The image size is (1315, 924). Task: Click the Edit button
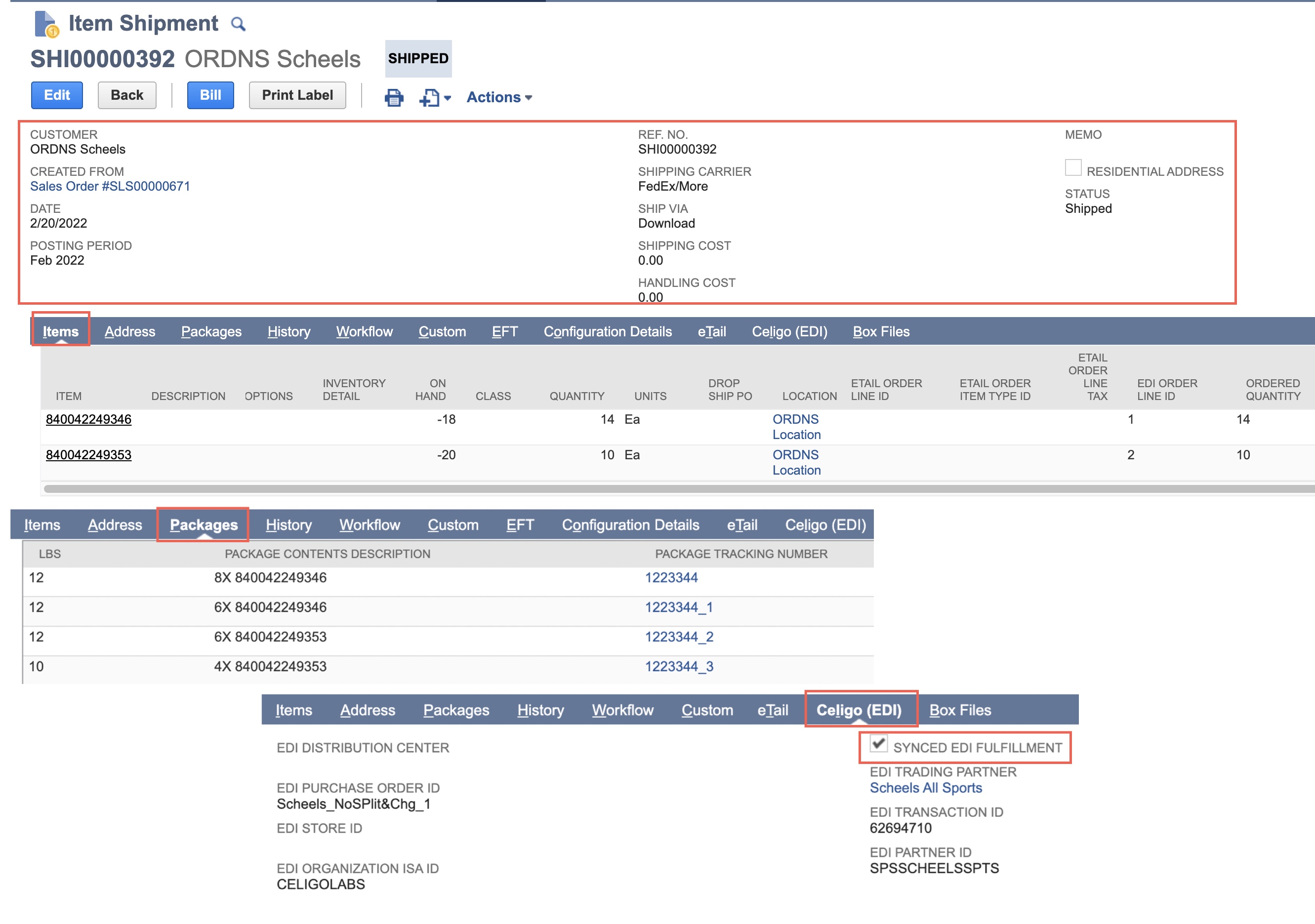pos(57,95)
